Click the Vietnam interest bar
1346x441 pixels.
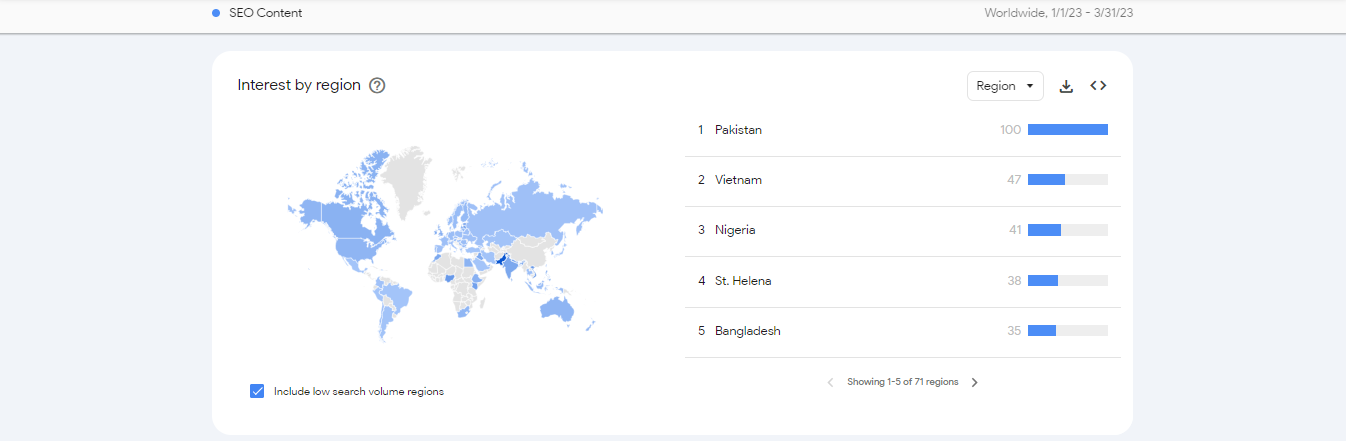coord(1068,180)
